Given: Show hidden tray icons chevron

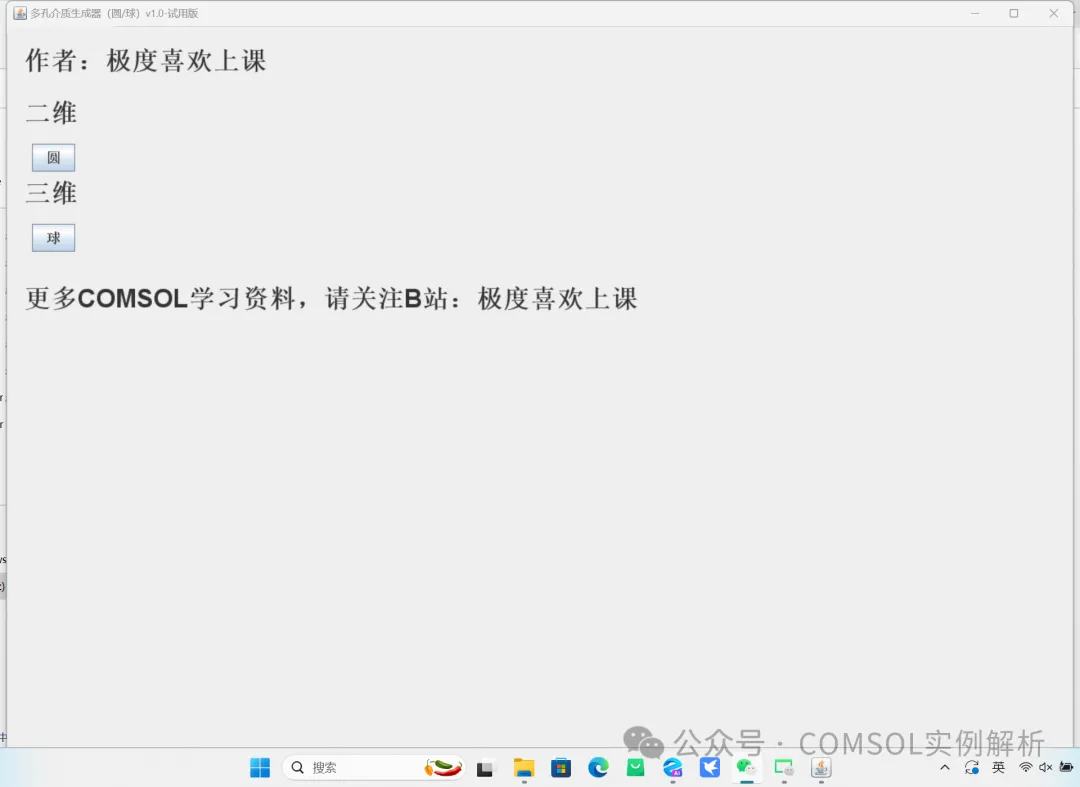Looking at the screenshot, I should pyautogui.click(x=945, y=768).
